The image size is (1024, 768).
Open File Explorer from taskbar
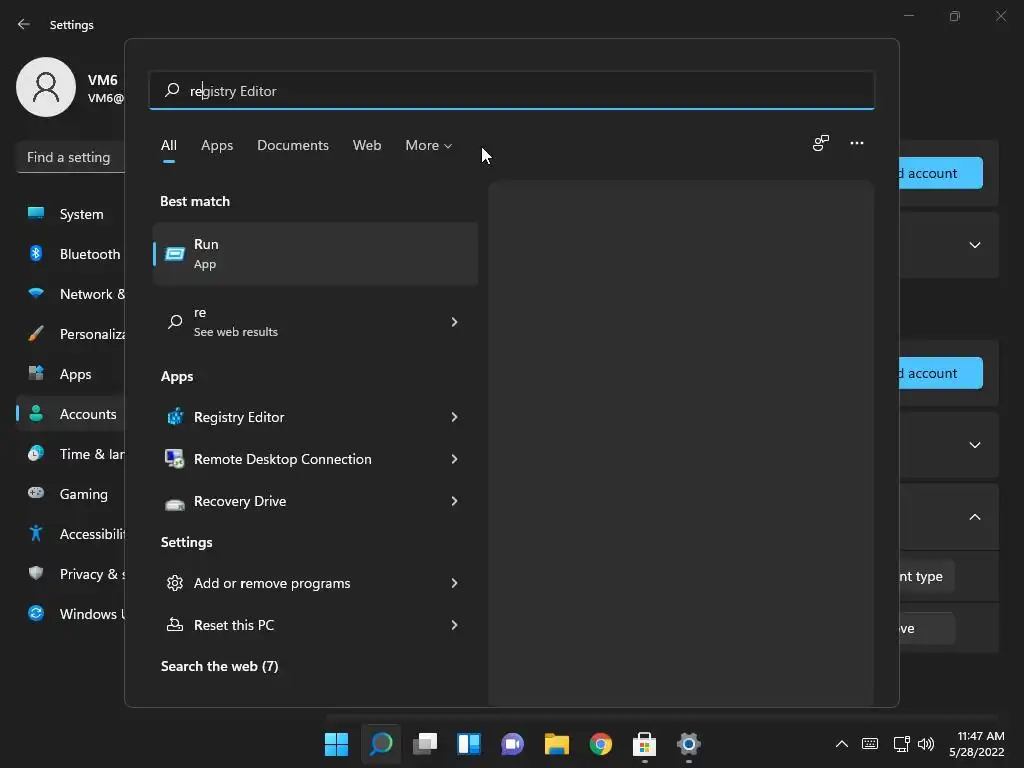click(556, 744)
